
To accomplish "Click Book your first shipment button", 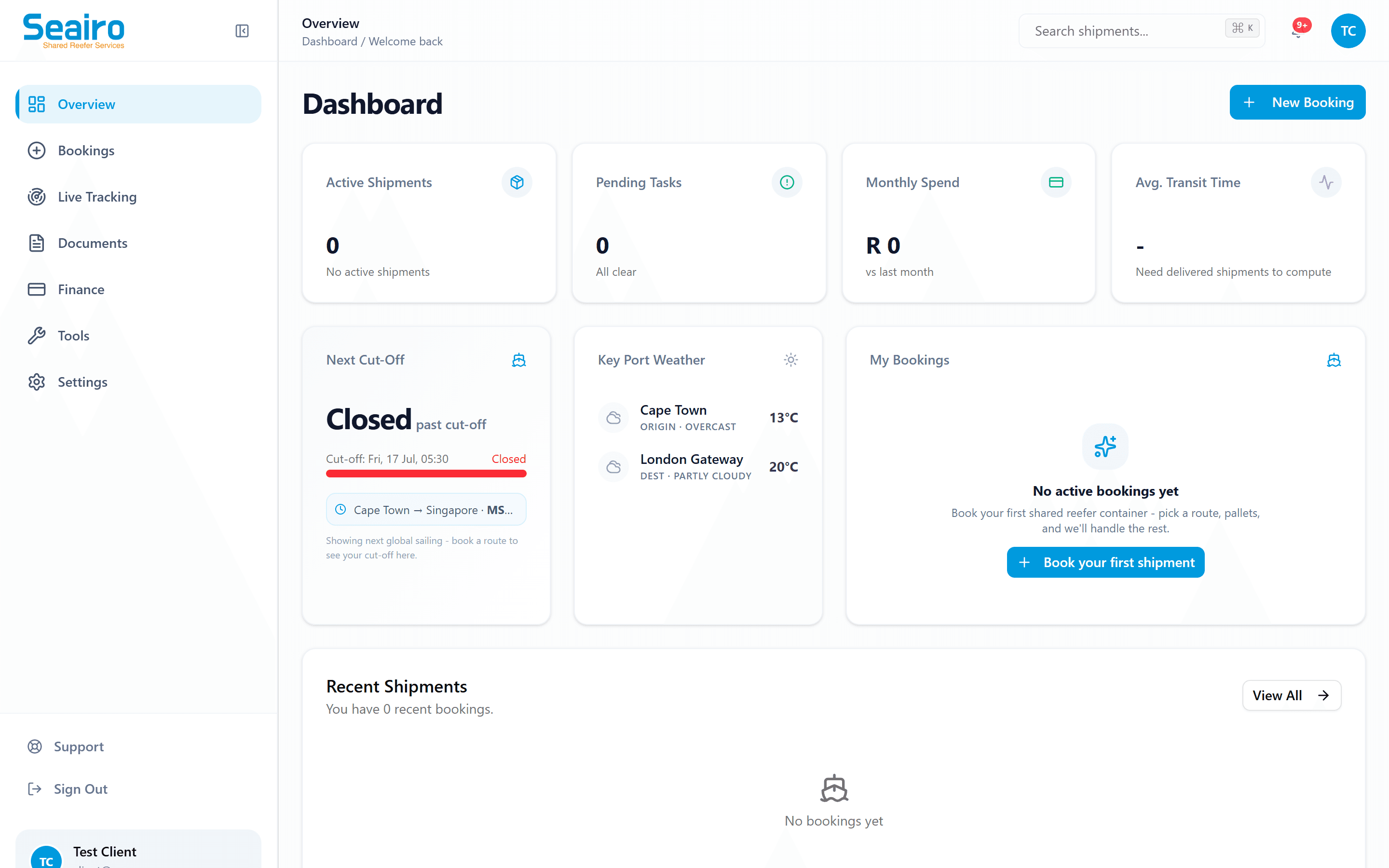I will point(1105,562).
